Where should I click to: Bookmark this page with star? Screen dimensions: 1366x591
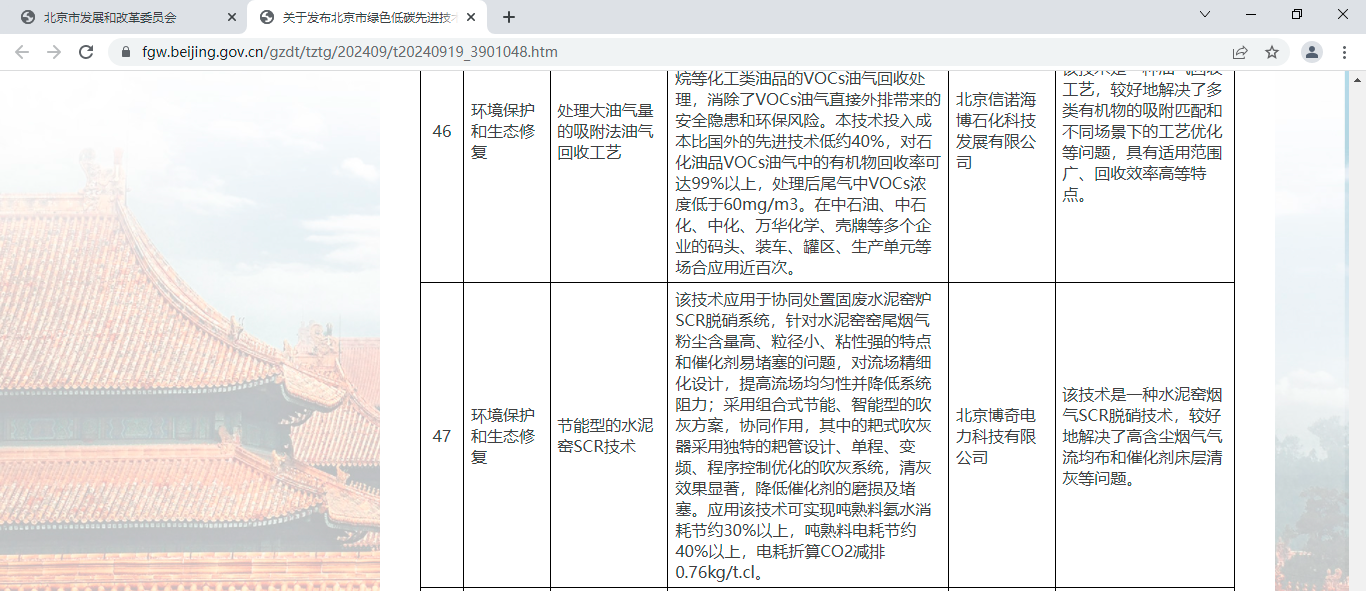pos(1272,52)
